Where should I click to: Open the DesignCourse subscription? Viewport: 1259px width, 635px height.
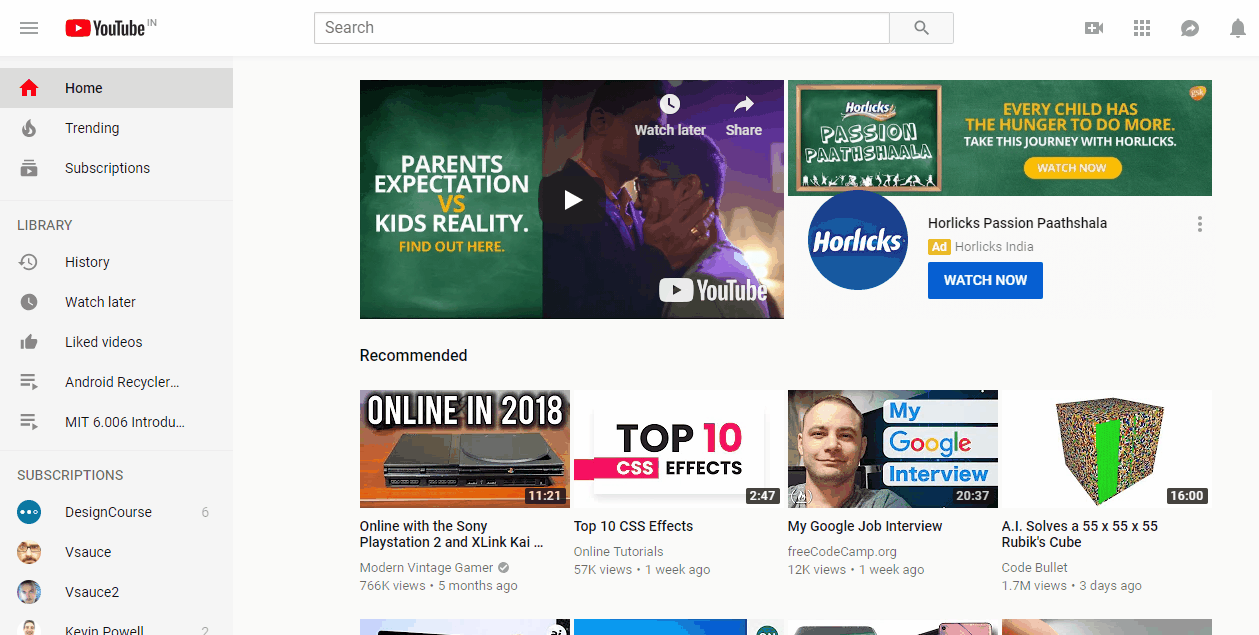[x=116, y=512]
